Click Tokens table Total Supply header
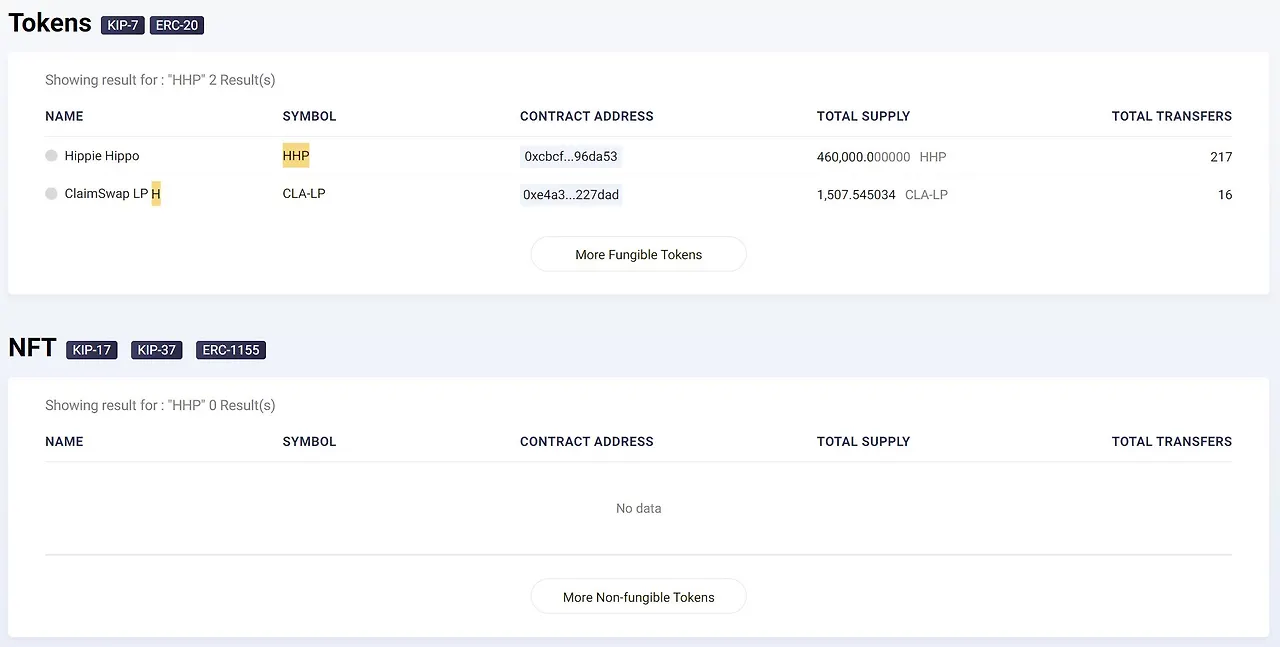Screen dimensions: 1280x647 click(863, 116)
